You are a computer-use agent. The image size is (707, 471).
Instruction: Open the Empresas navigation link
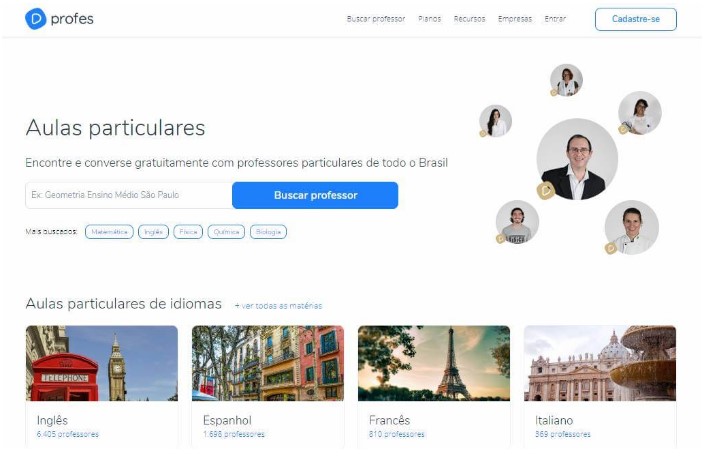[515, 19]
